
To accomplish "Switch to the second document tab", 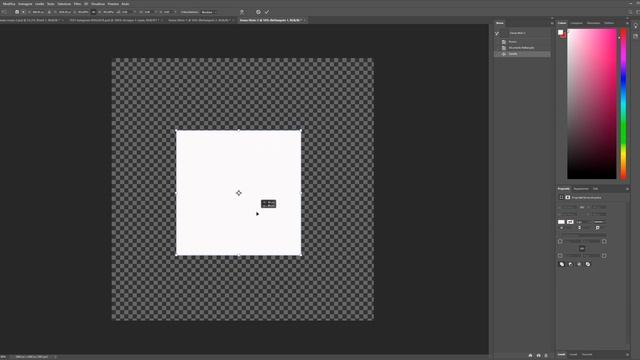I will 114,20.
